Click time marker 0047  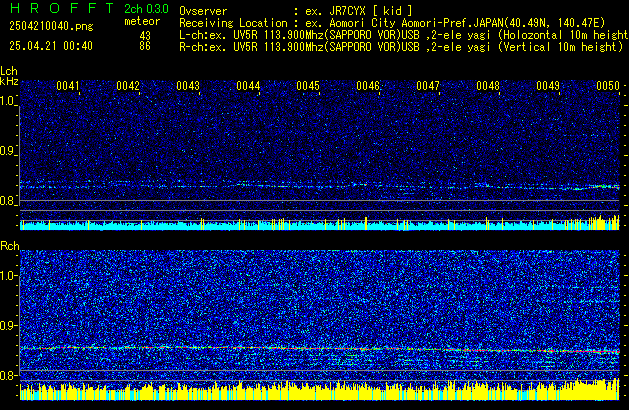click(x=428, y=86)
